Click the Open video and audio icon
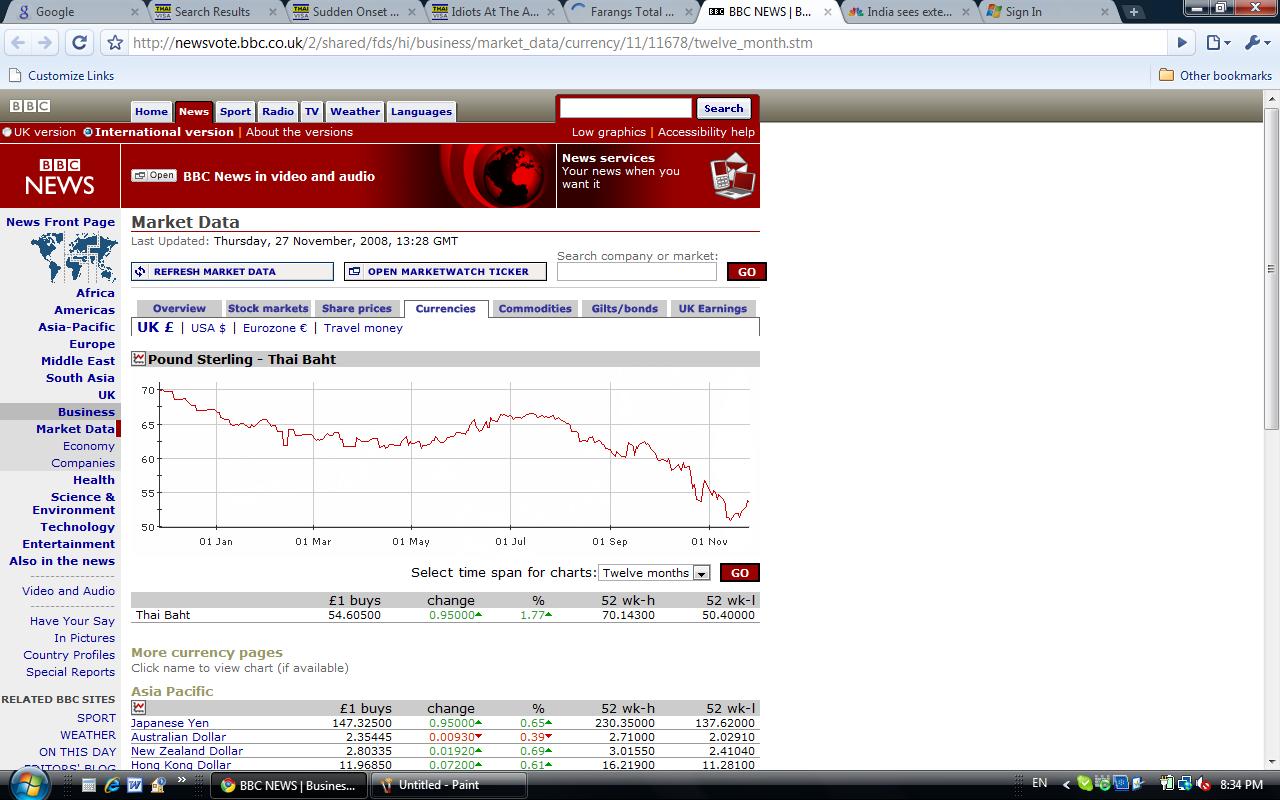Screen dimensions: 1280x800 (154, 175)
